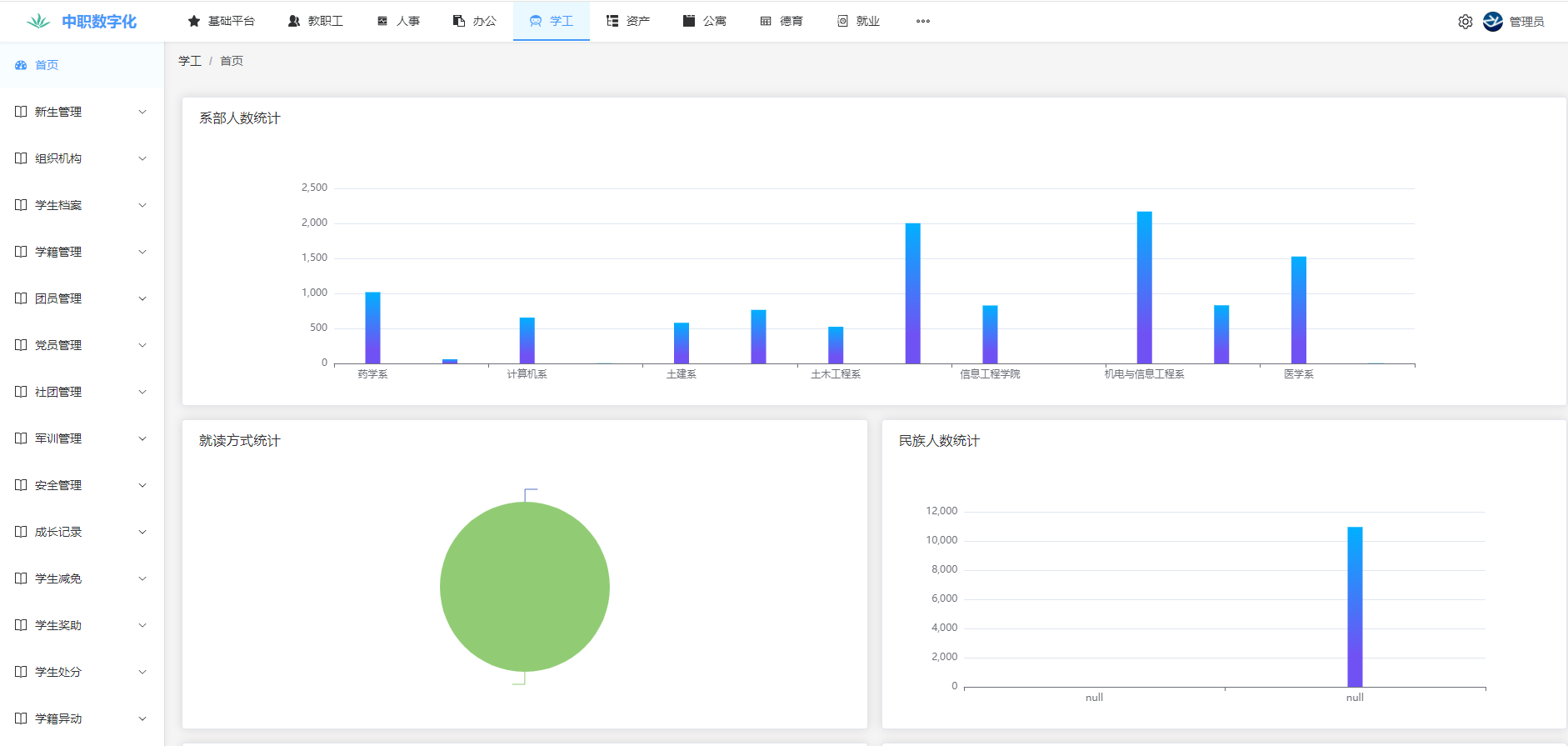Image resolution: width=1568 pixels, height=746 pixels.
Task: Open the 军训管理 dropdown chevron
Action: click(x=142, y=438)
